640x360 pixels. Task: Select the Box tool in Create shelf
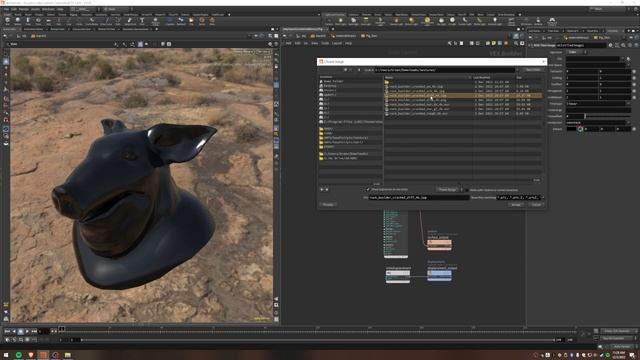7,20
